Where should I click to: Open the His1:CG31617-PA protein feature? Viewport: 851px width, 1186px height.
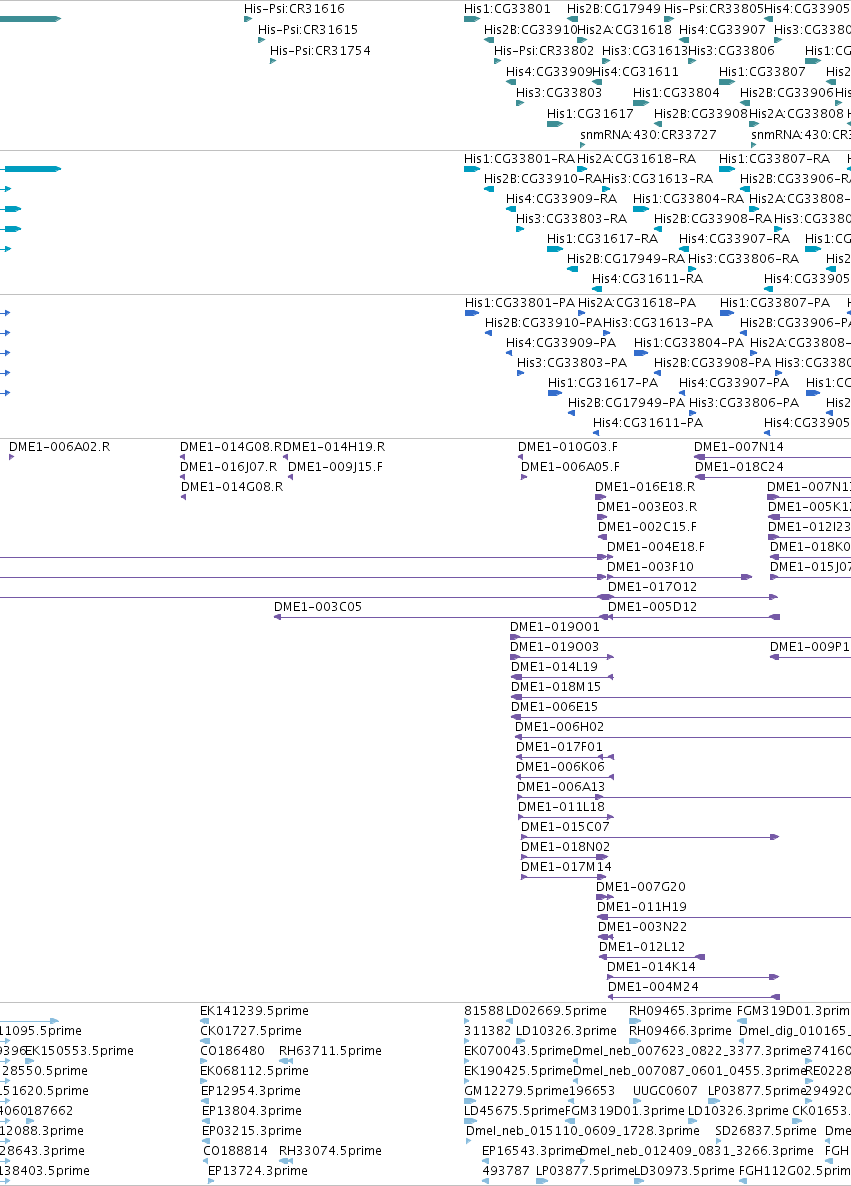tap(603, 383)
